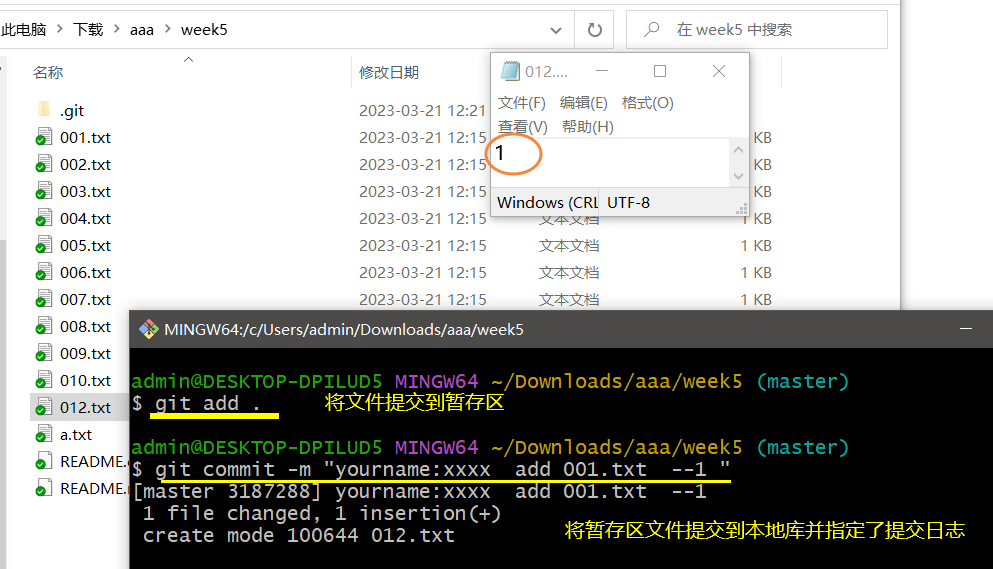Open Notepad 格式(O) menu

coord(647,103)
